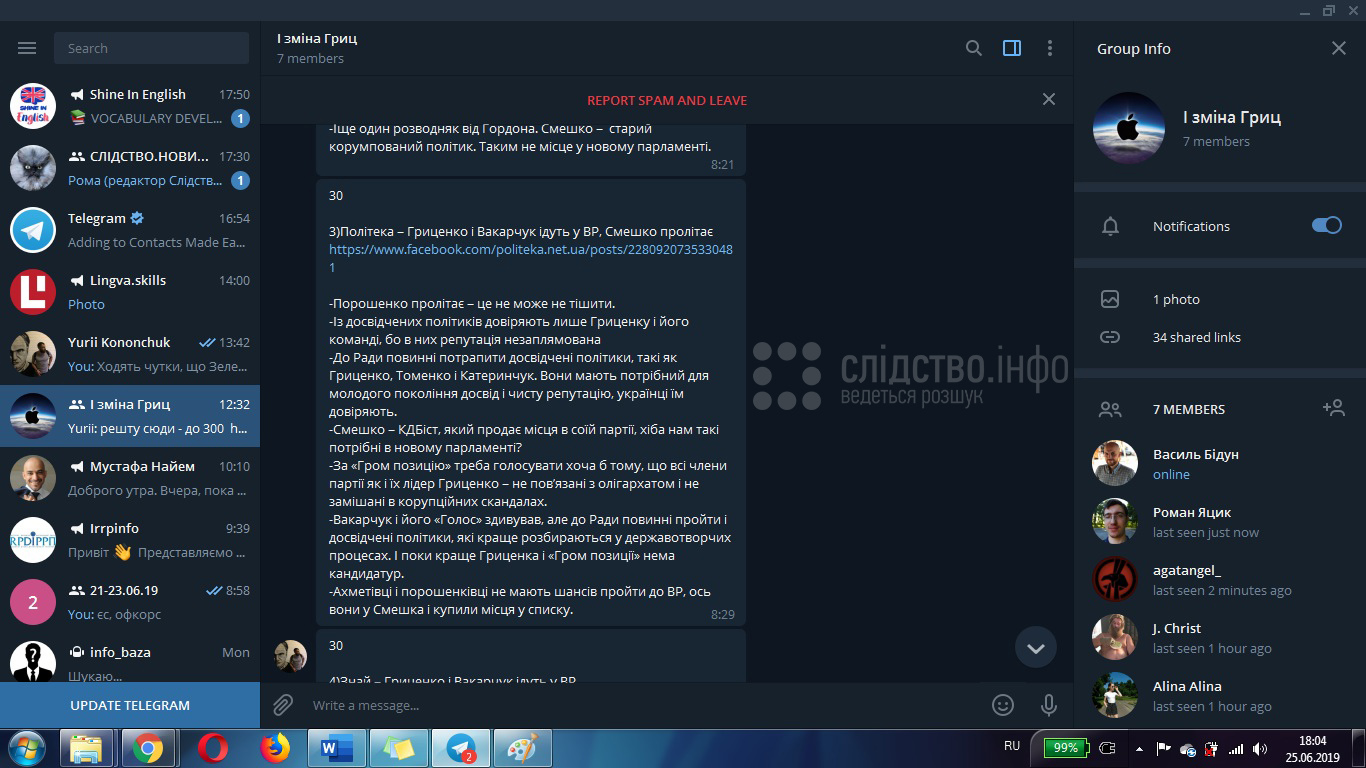Open Sticky Notes in taskbar
Image resolution: width=1366 pixels, height=768 pixels.
(398, 748)
